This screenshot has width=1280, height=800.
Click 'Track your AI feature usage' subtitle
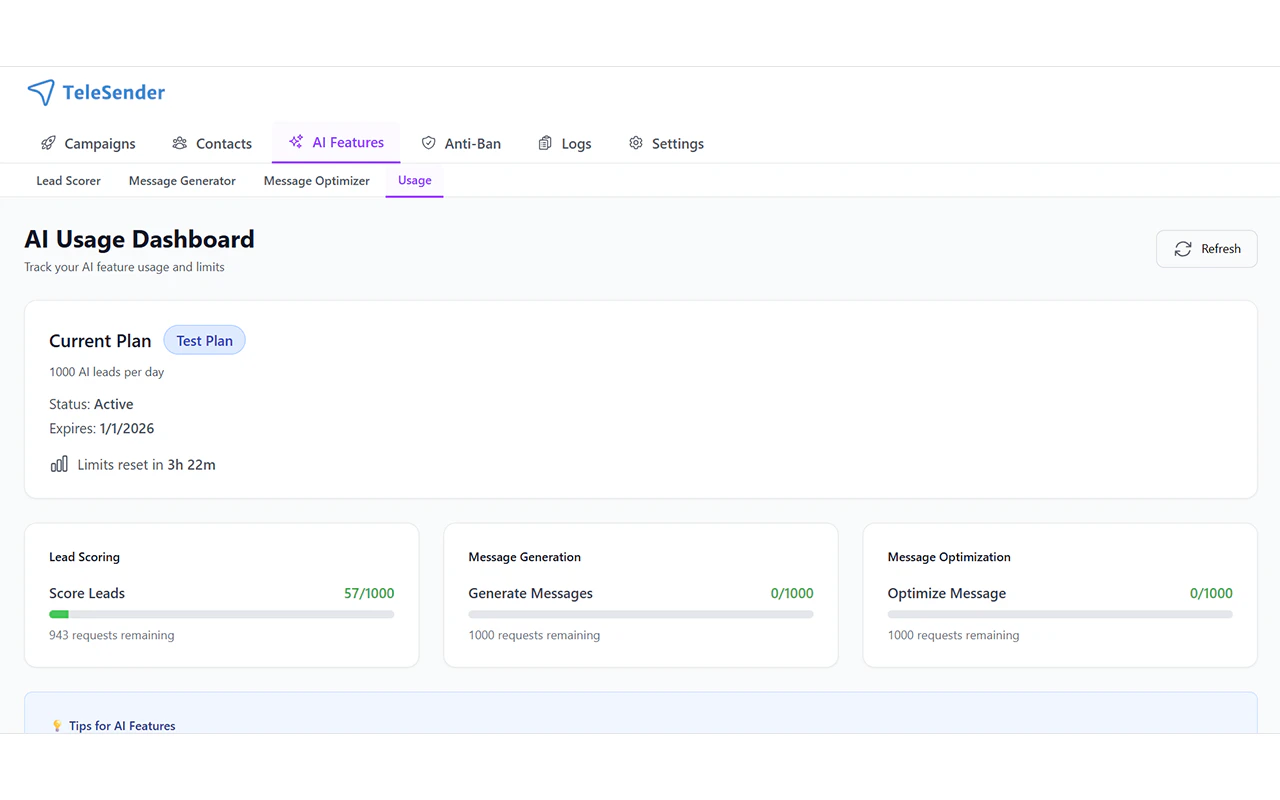point(124,267)
